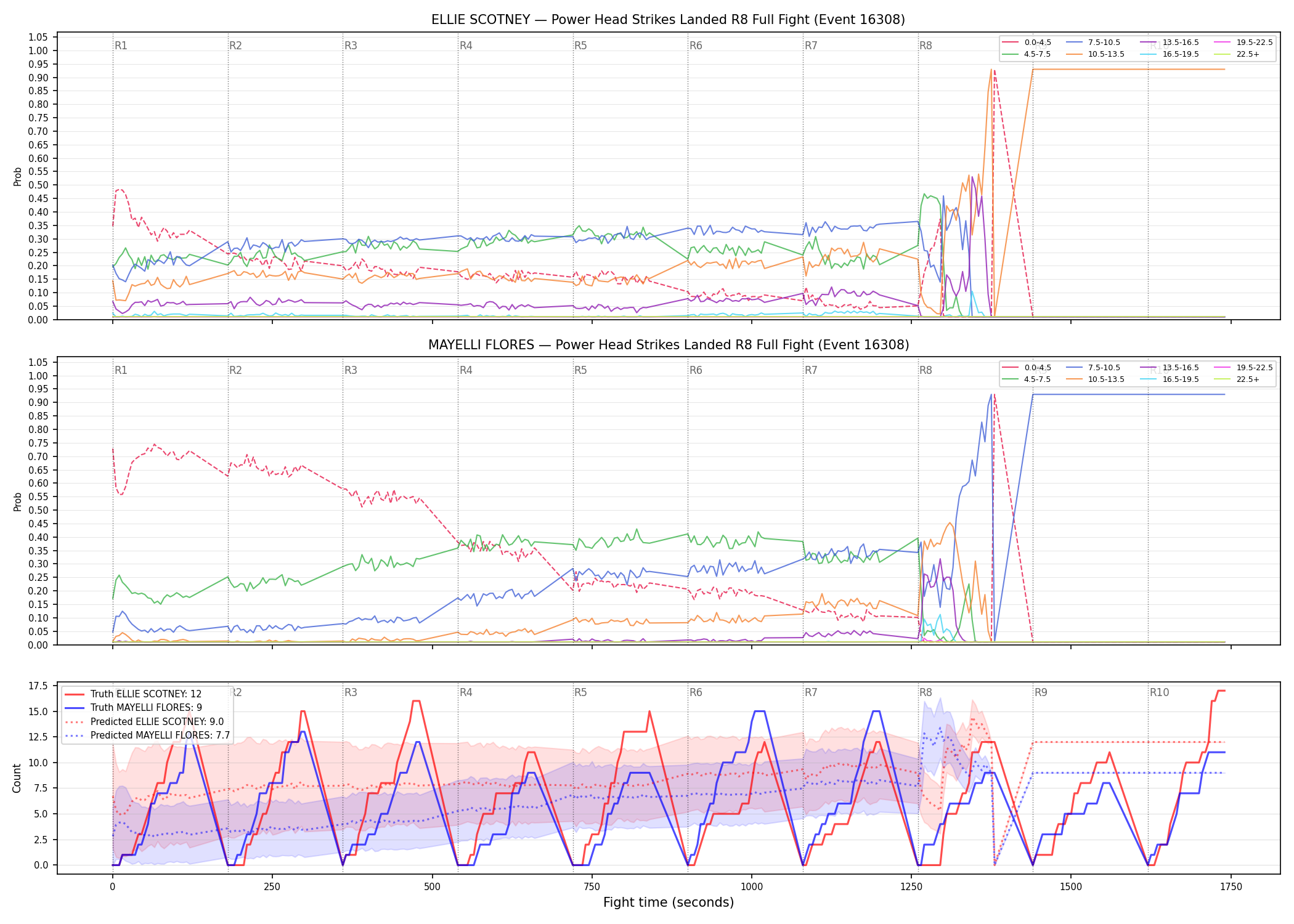The width and height of the screenshot is (1294, 924).
Task: Click the R8 round label in Ellie Scotney chart
Action: [x=926, y=46]
